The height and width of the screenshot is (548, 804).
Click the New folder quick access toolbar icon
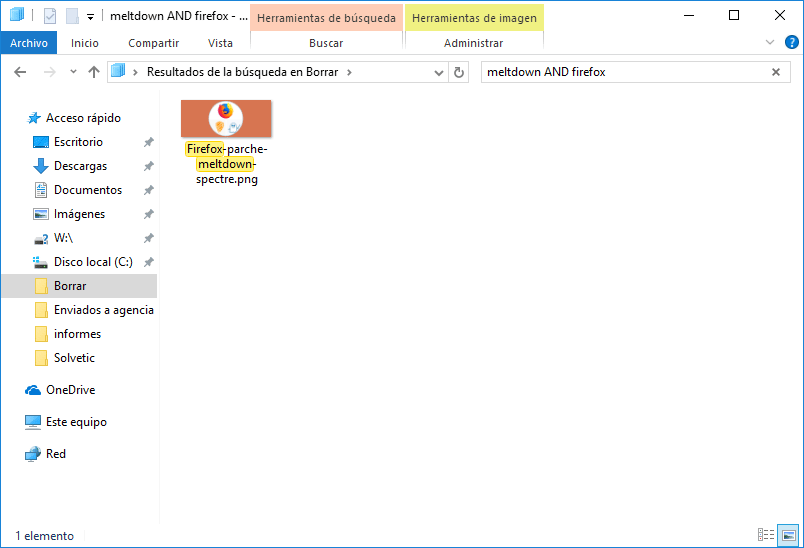coord(72,16)
